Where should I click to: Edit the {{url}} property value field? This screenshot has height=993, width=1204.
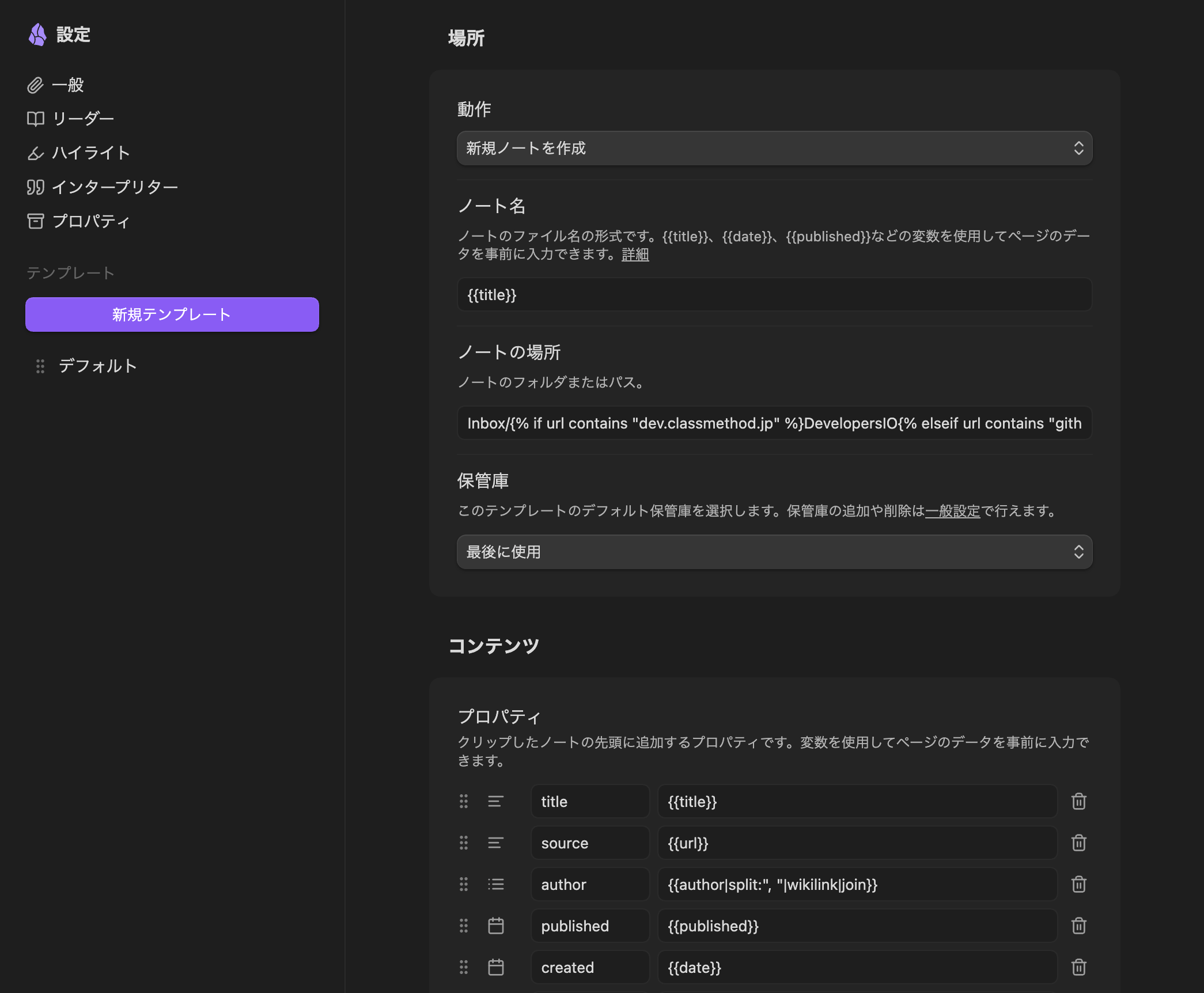pos(857,843)
